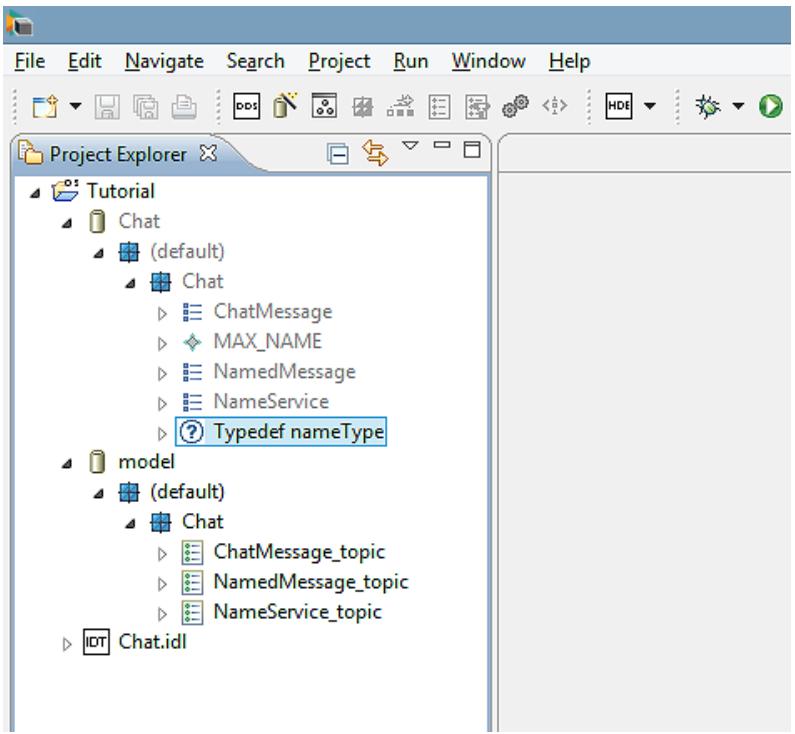Open the Project menu
The width and height of the screenshot is (795, 734).
pos(339,61)
